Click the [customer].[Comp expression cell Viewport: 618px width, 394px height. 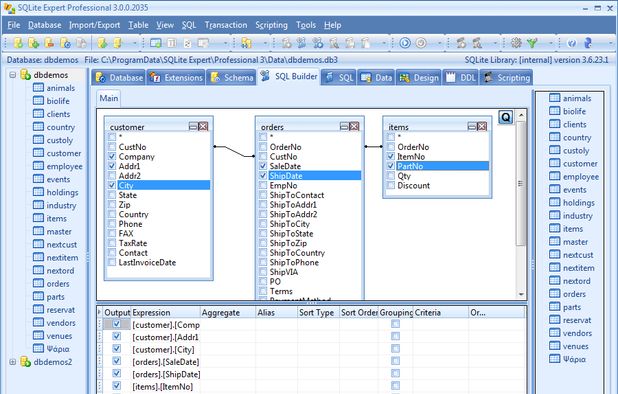pyautogui.click(x=166, y=325)
